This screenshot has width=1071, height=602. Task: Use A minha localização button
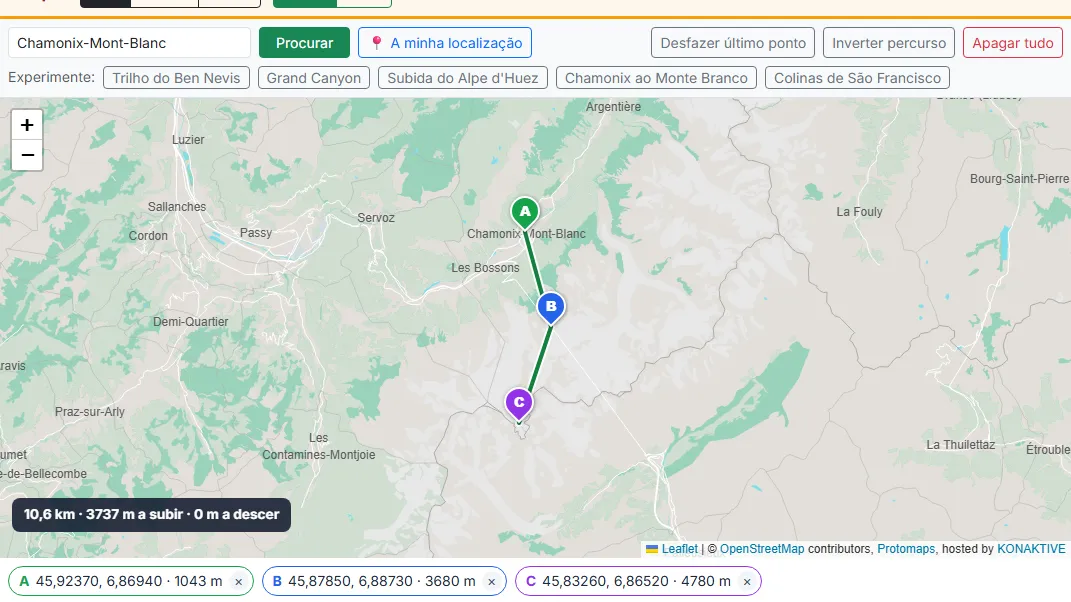[x=445, y=42]
